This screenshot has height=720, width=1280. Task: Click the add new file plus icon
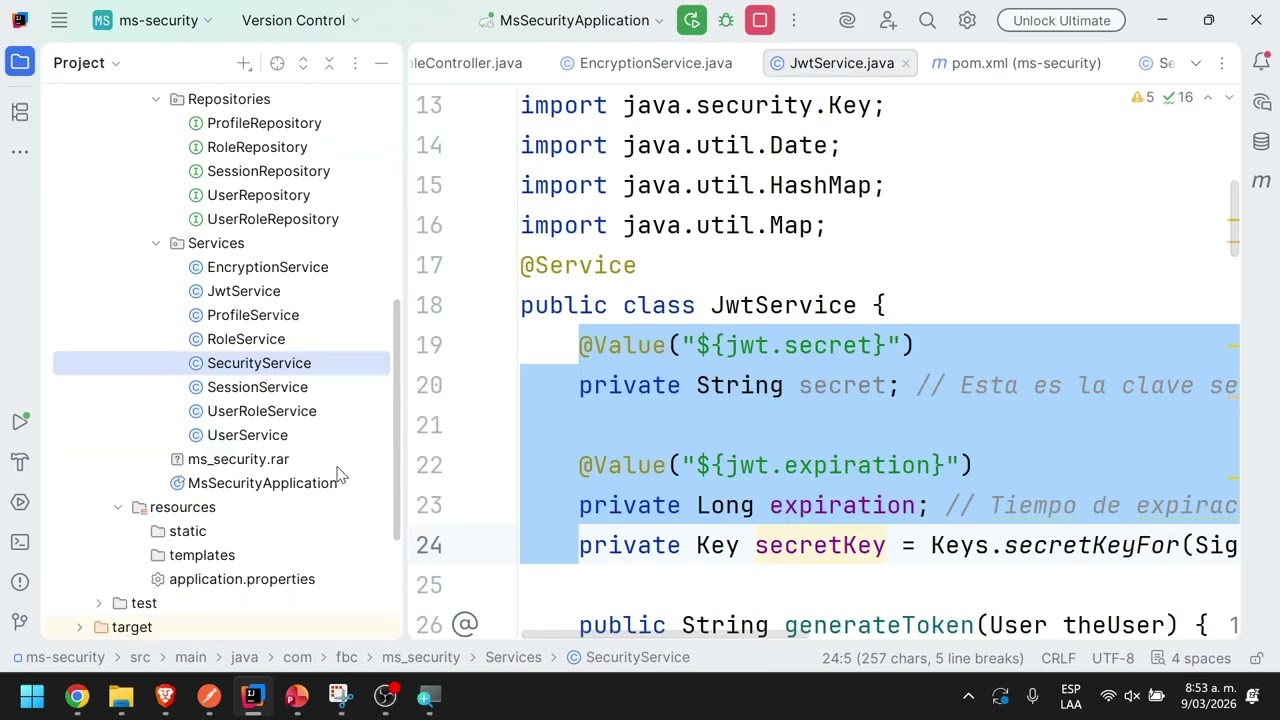(244, 63)
